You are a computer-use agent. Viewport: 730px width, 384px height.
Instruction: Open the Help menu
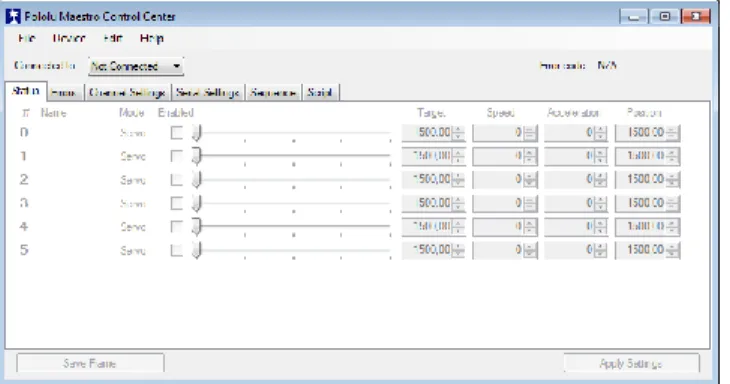[152, 38]
